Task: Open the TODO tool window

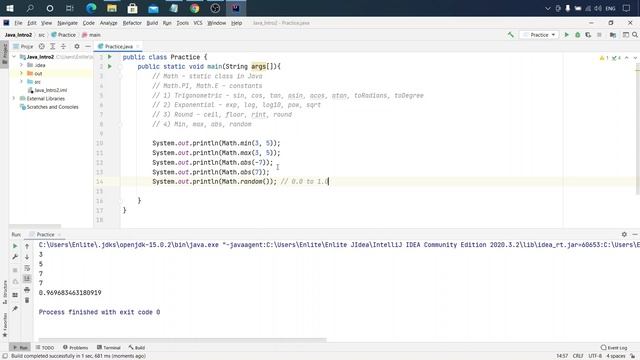Action: [x=45, y=348]
